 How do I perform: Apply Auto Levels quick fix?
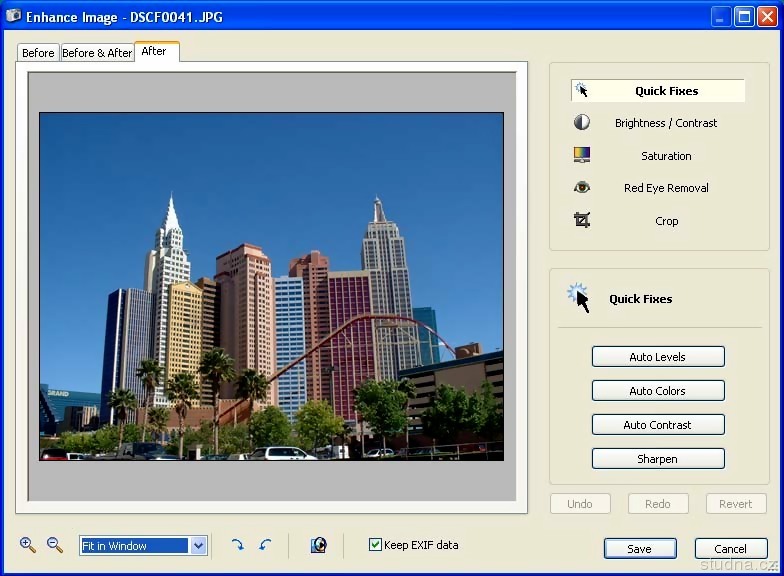tap(658, 357)
